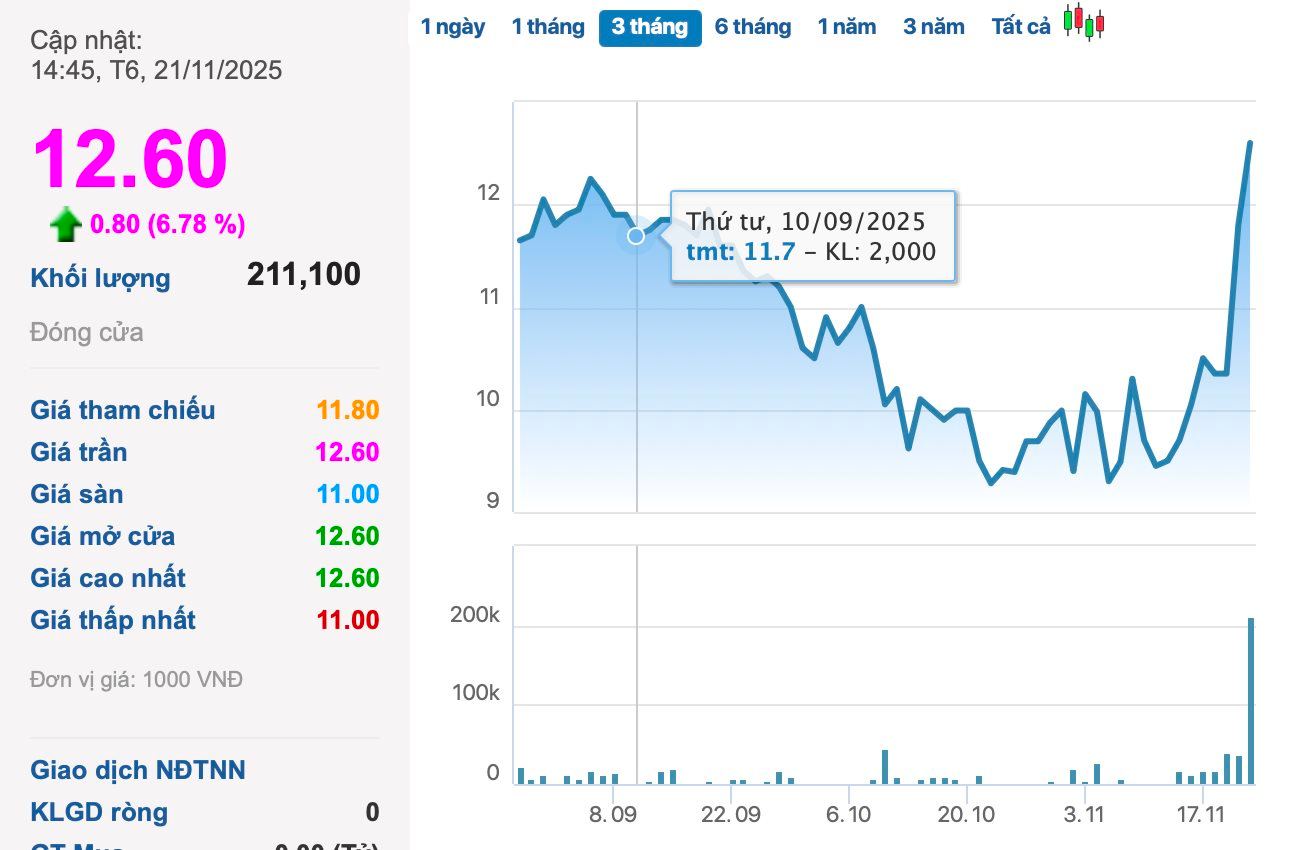Show the 1 năm chart range

click(x=847, y=27)
